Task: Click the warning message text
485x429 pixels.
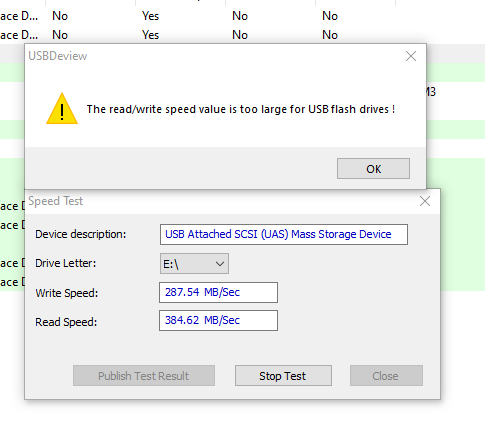Action: [x=241, y=109]
